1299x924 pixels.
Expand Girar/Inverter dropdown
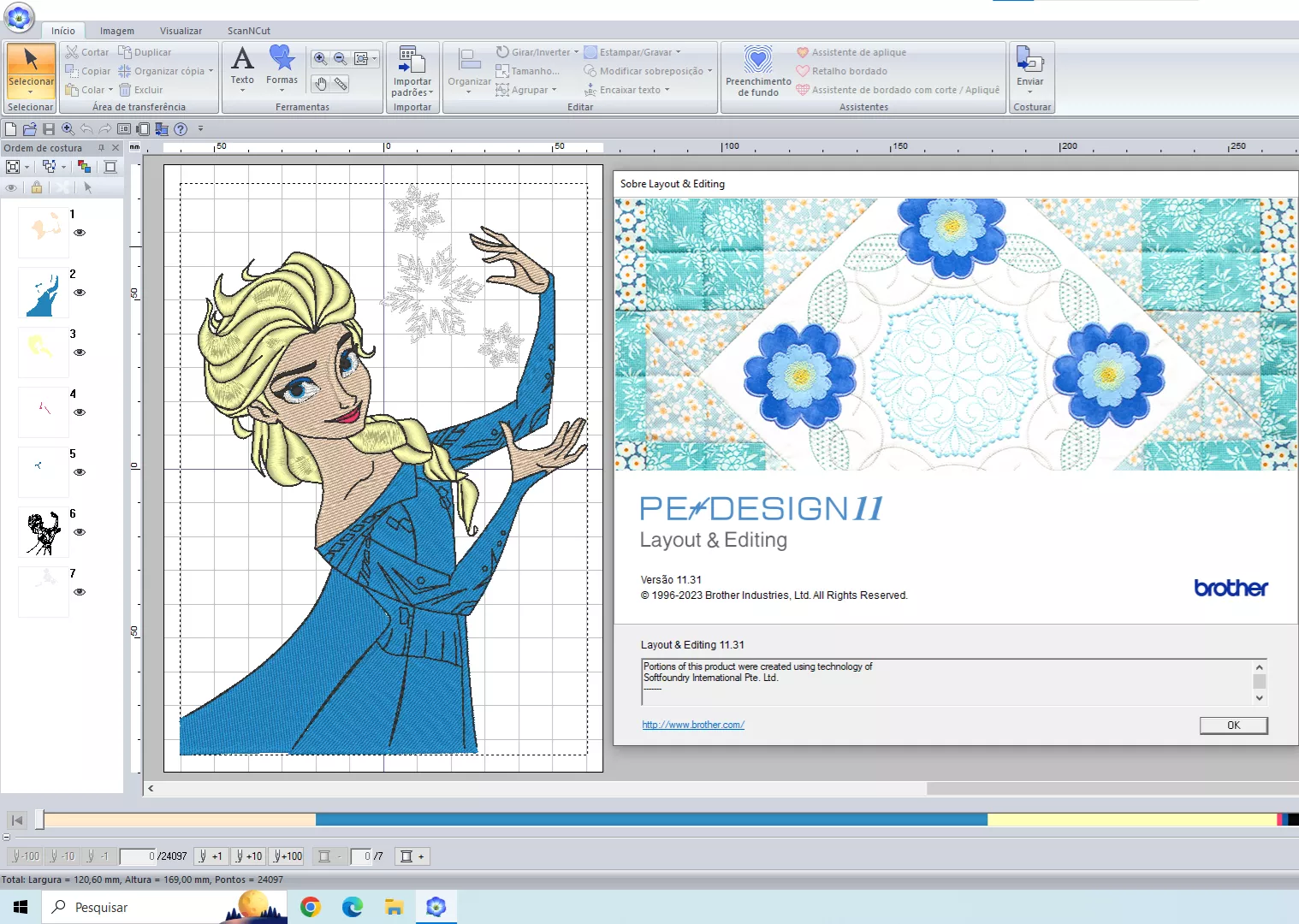(x=576, y=52)
